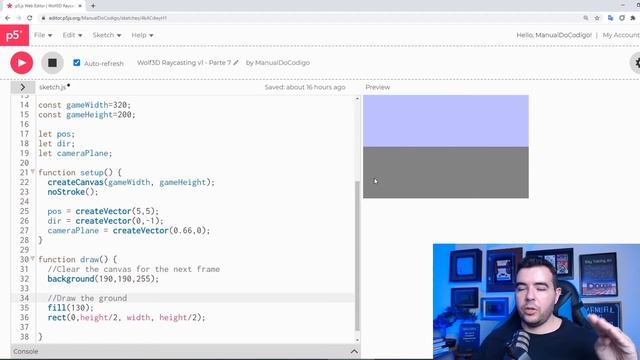Click the sketch preview canvas

coord(446,147)
